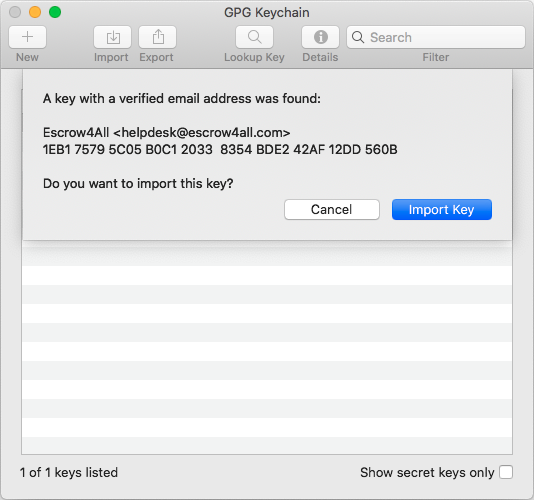Click the Search filter field

(x=436, y=37)
